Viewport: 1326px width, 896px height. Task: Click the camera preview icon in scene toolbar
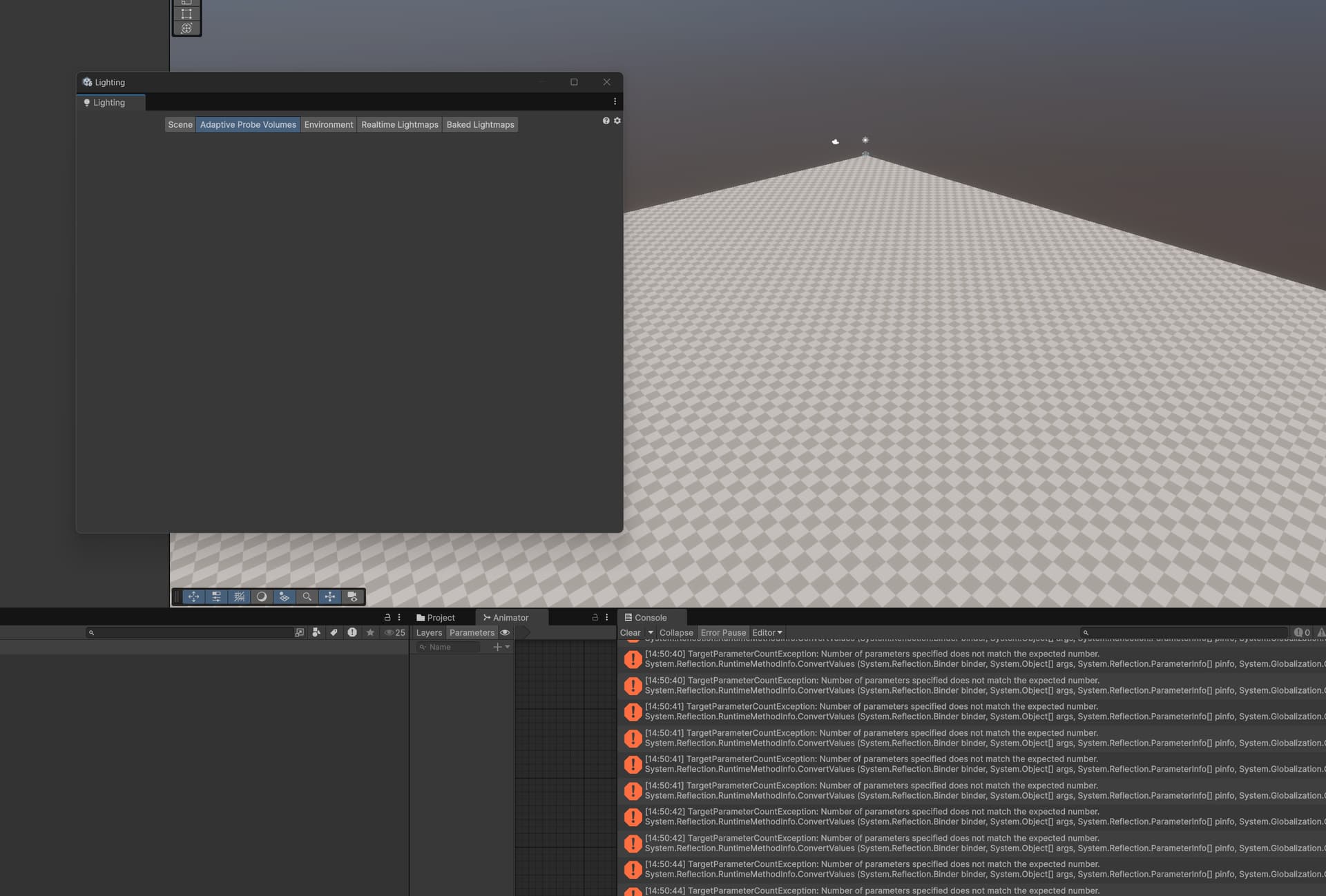click(x=353, y=596)
